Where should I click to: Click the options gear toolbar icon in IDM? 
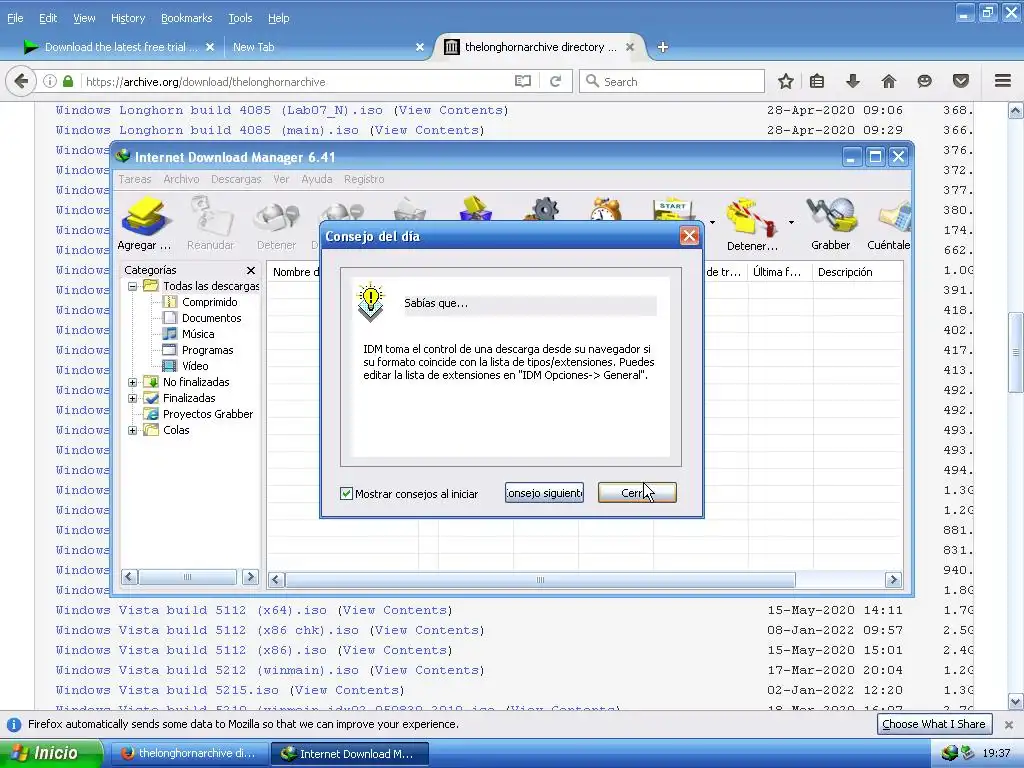click(x=545, y=210)
